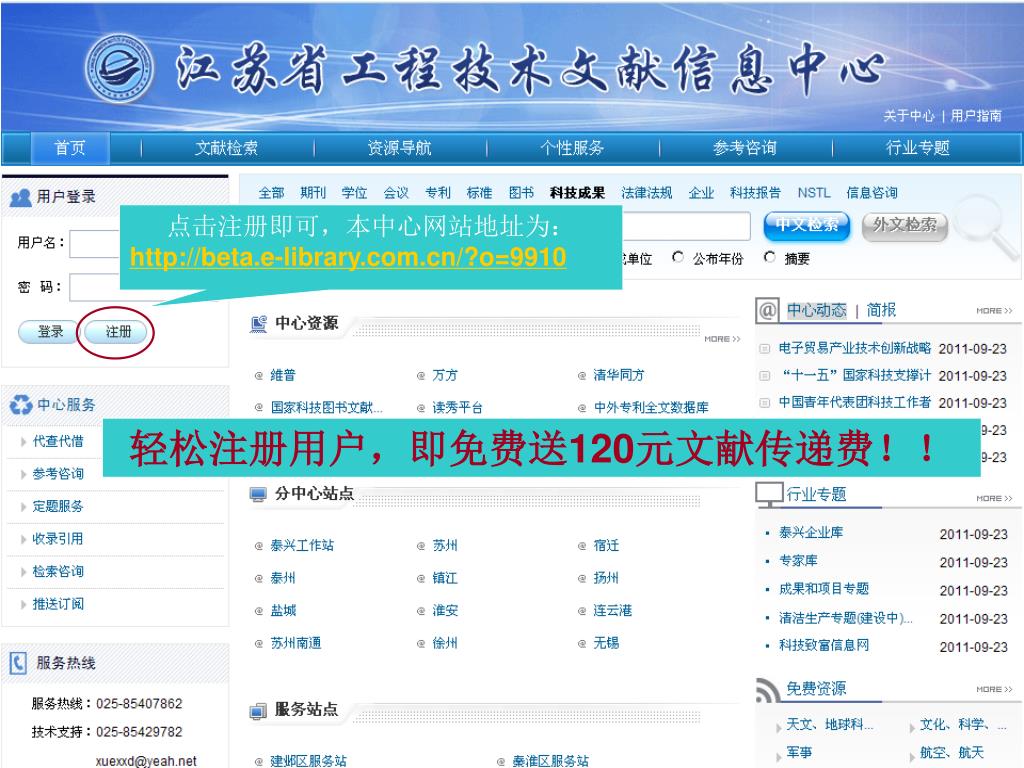The width and height of the screenshot is (1024, 768).
Task: Expand 推送订阅 in the sidebar
Action: (x=58, y=604)
